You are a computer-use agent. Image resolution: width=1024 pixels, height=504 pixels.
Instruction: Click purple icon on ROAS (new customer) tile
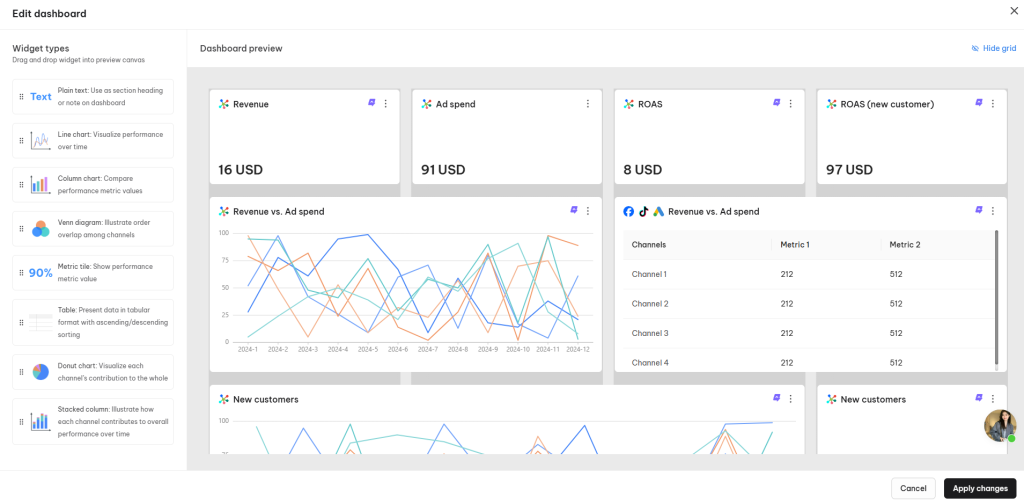(x=979, y=102)
